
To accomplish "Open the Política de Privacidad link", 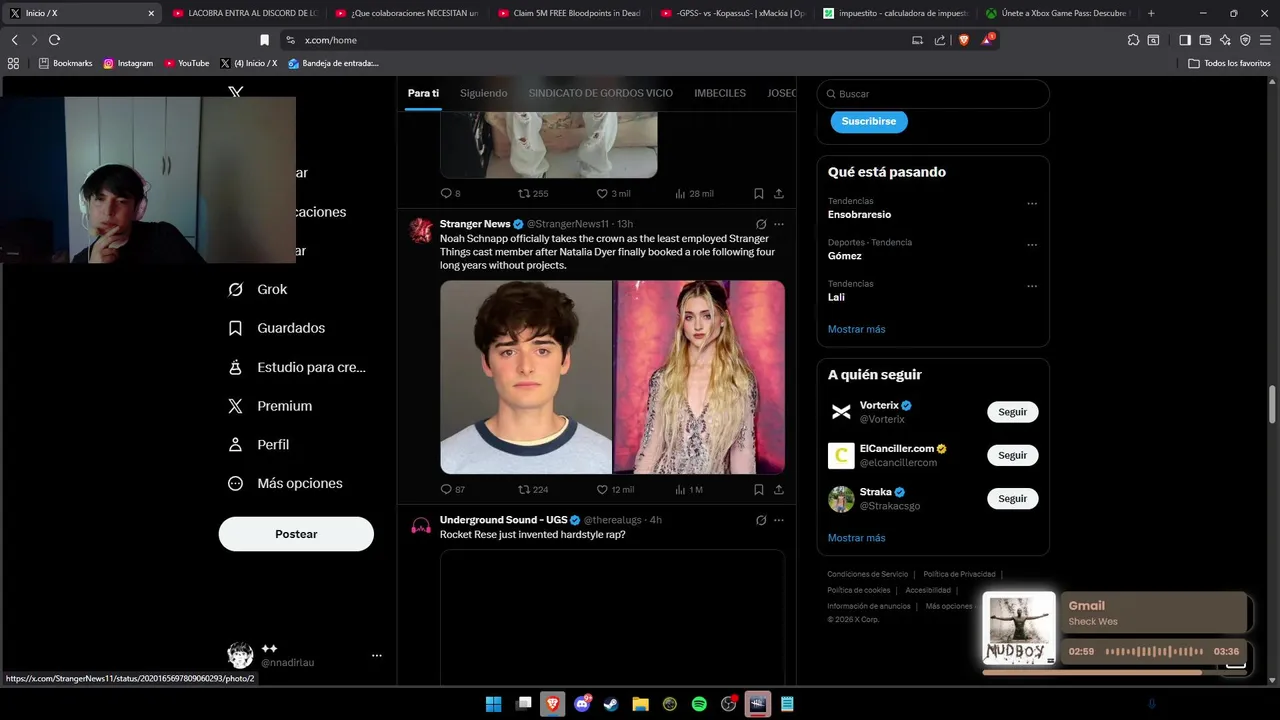I will 959,574.
